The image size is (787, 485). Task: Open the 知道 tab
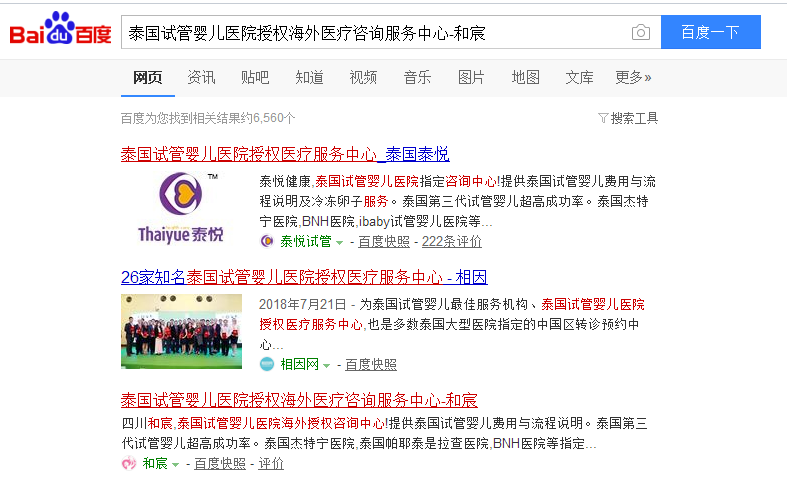[x=309, y=77]
